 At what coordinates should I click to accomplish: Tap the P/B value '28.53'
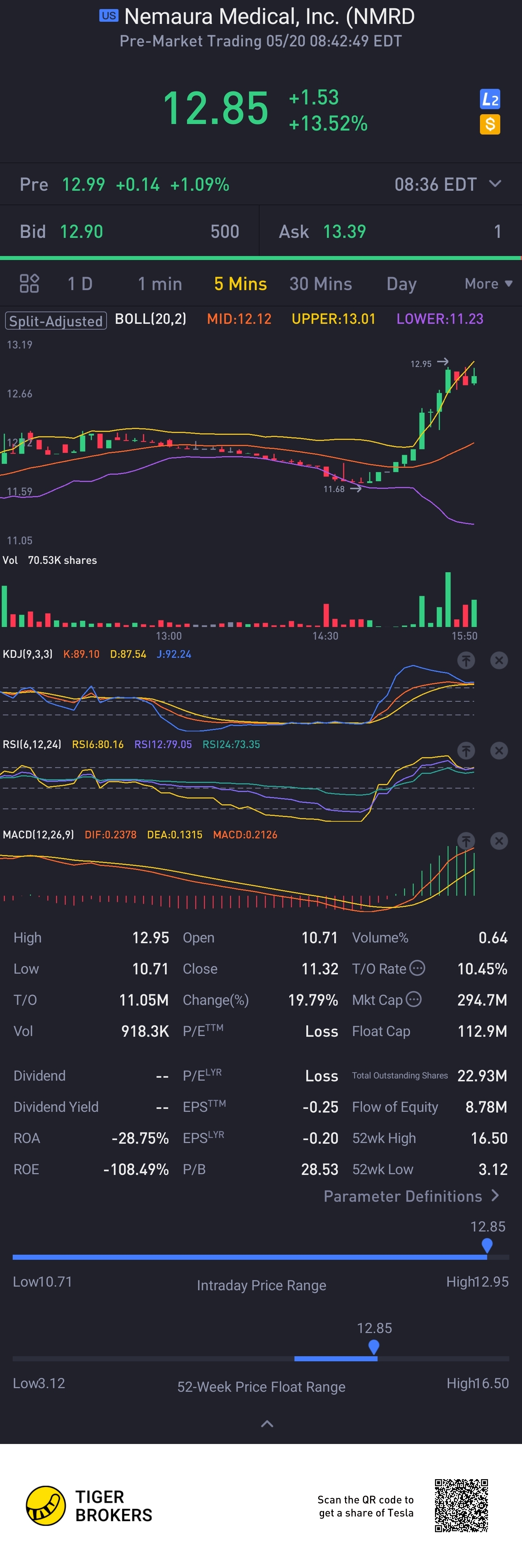(x=319, y=1169)
